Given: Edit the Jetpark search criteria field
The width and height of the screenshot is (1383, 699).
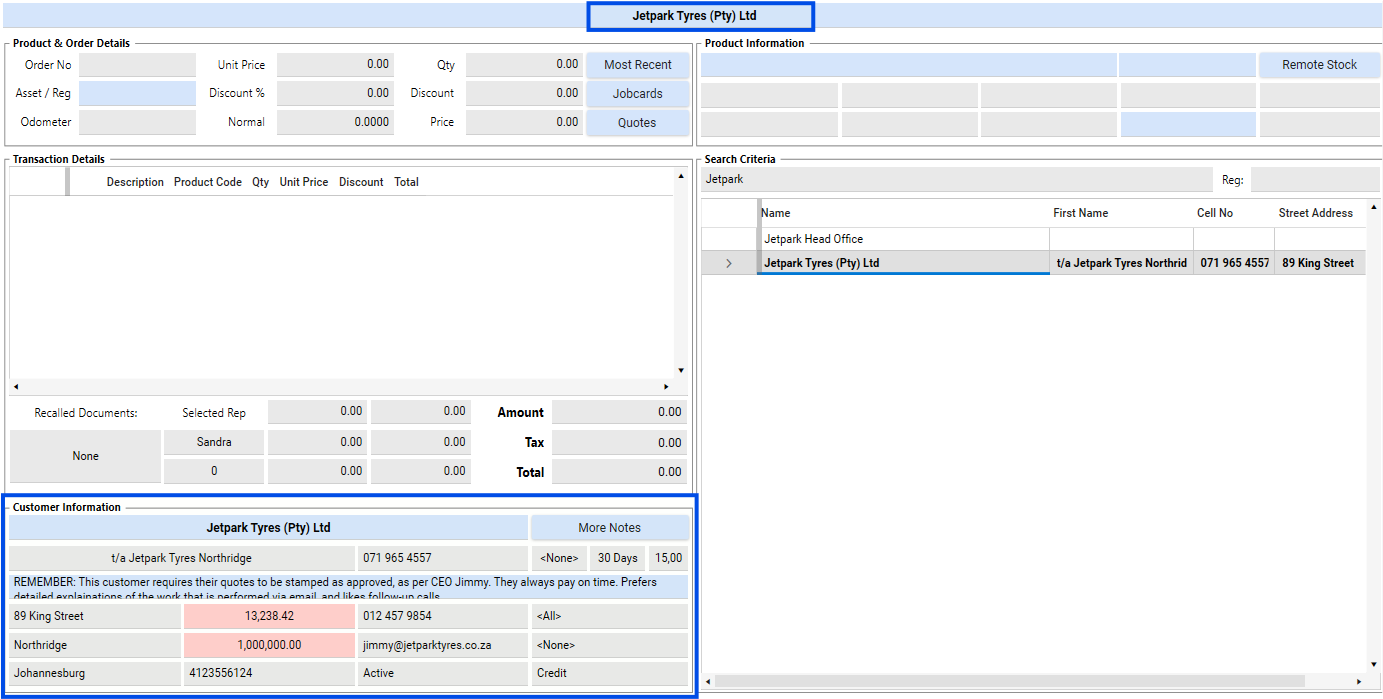Looking at the screenshot, I should 956,180.
